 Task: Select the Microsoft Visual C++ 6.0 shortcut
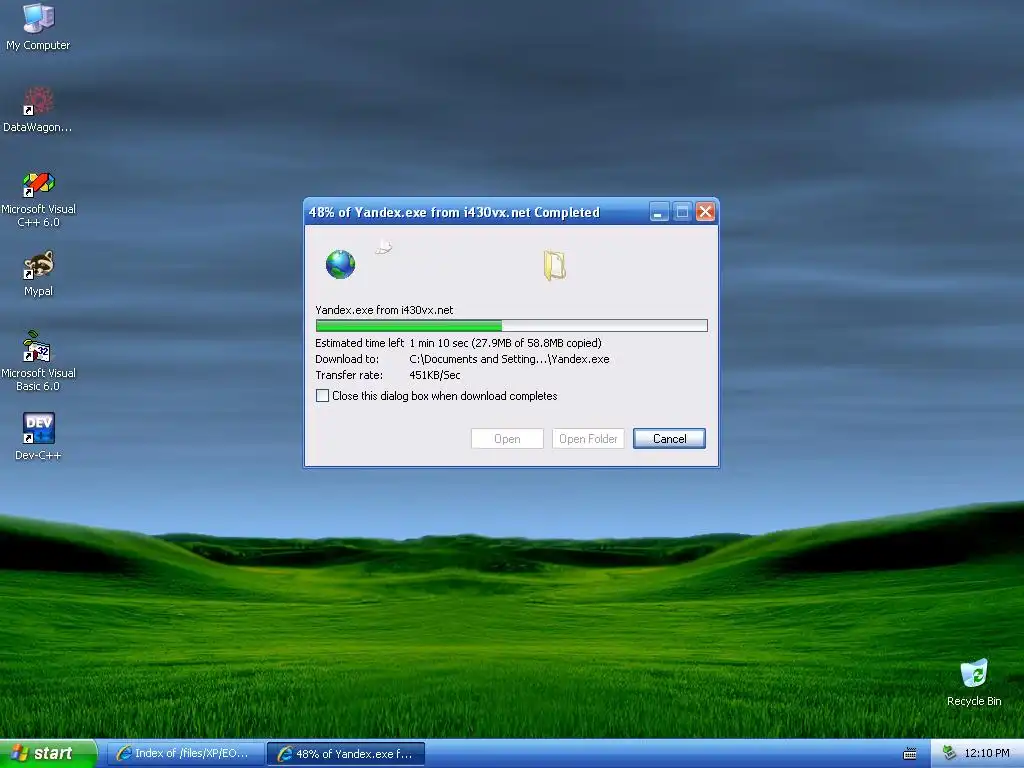pos(38,199)
